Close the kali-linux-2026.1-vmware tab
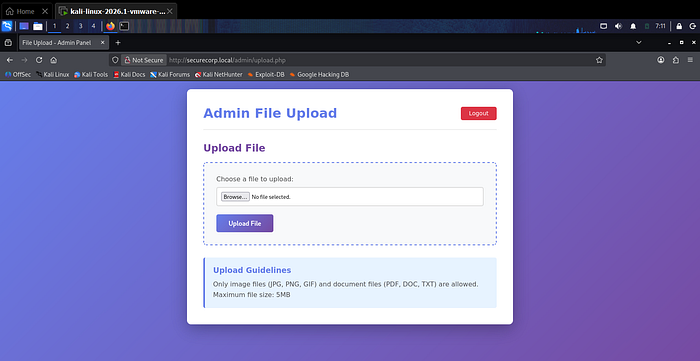Image resolution: width=700 pixels, height=361 pixels. [x=170, y=11]
